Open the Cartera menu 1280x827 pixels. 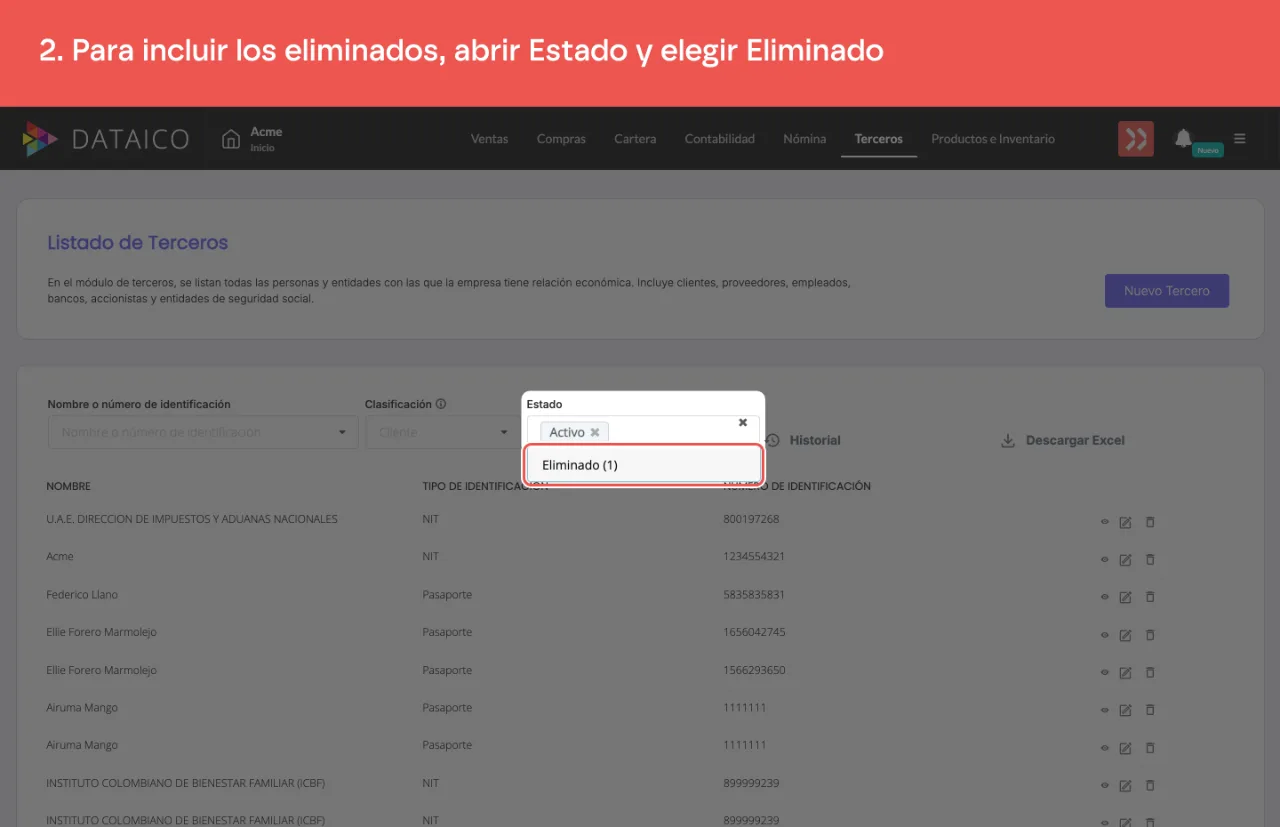[x=635, y=139]
